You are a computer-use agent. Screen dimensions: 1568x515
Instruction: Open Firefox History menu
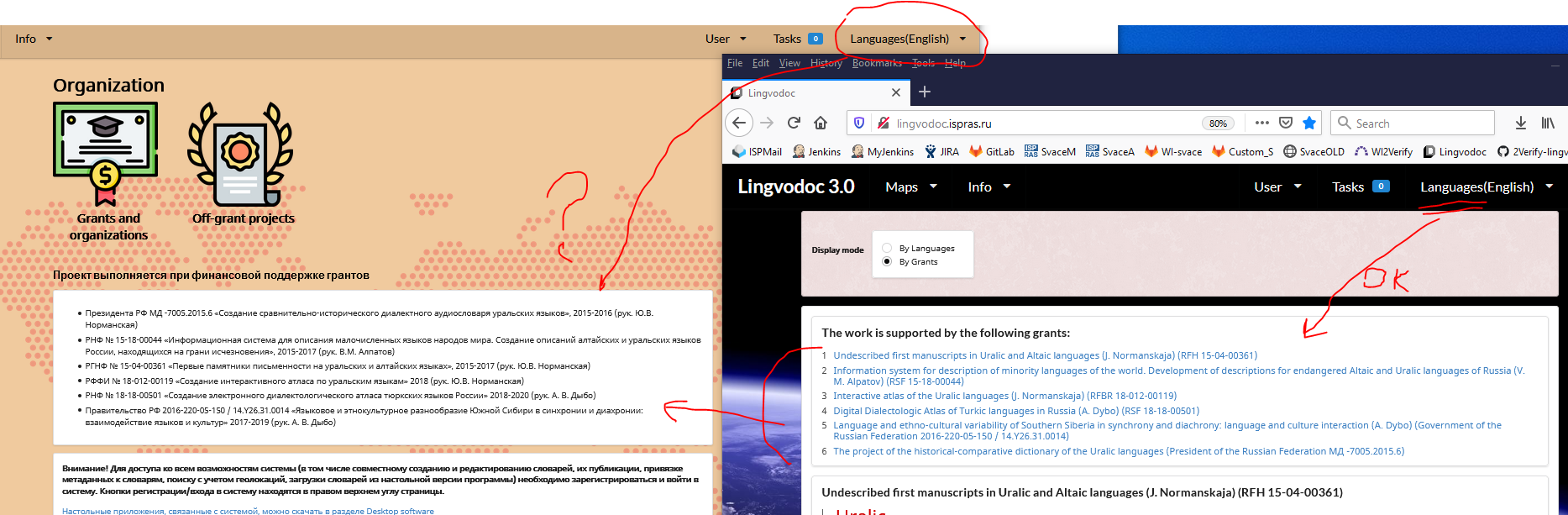tap(826, 63)
